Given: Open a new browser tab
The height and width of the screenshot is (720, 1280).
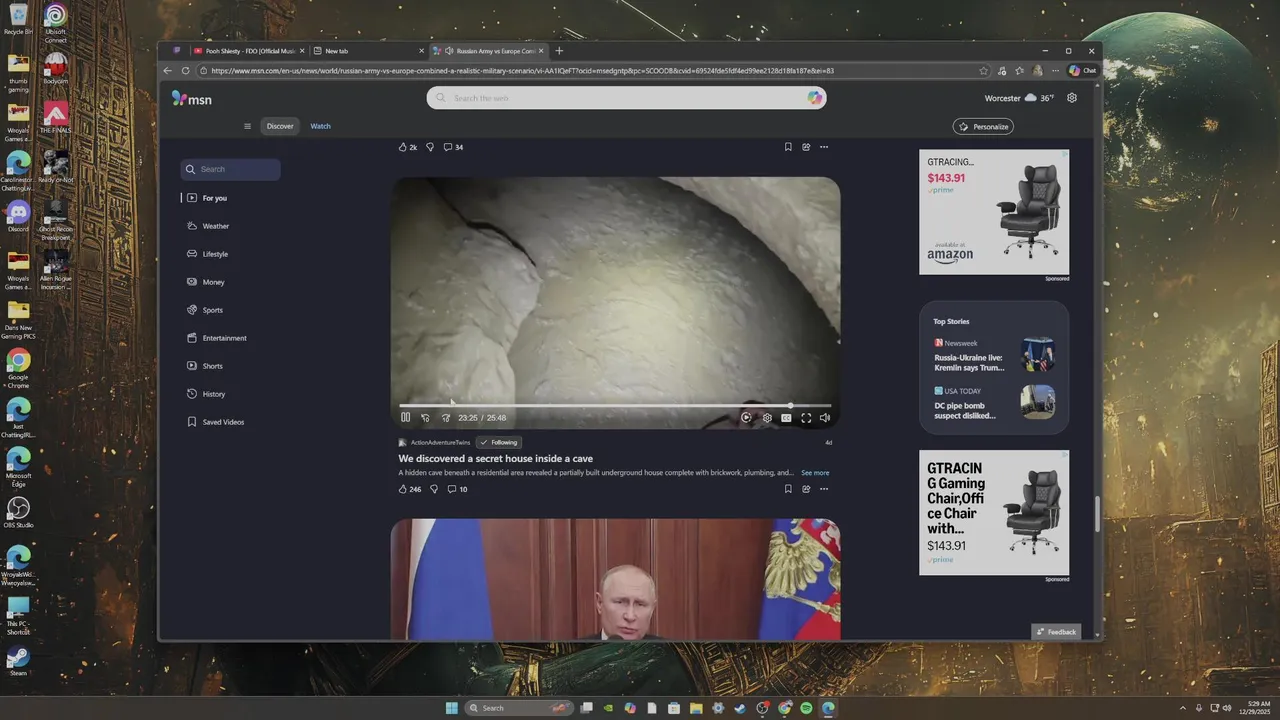Looking at the screenshot, I should 559,51.
